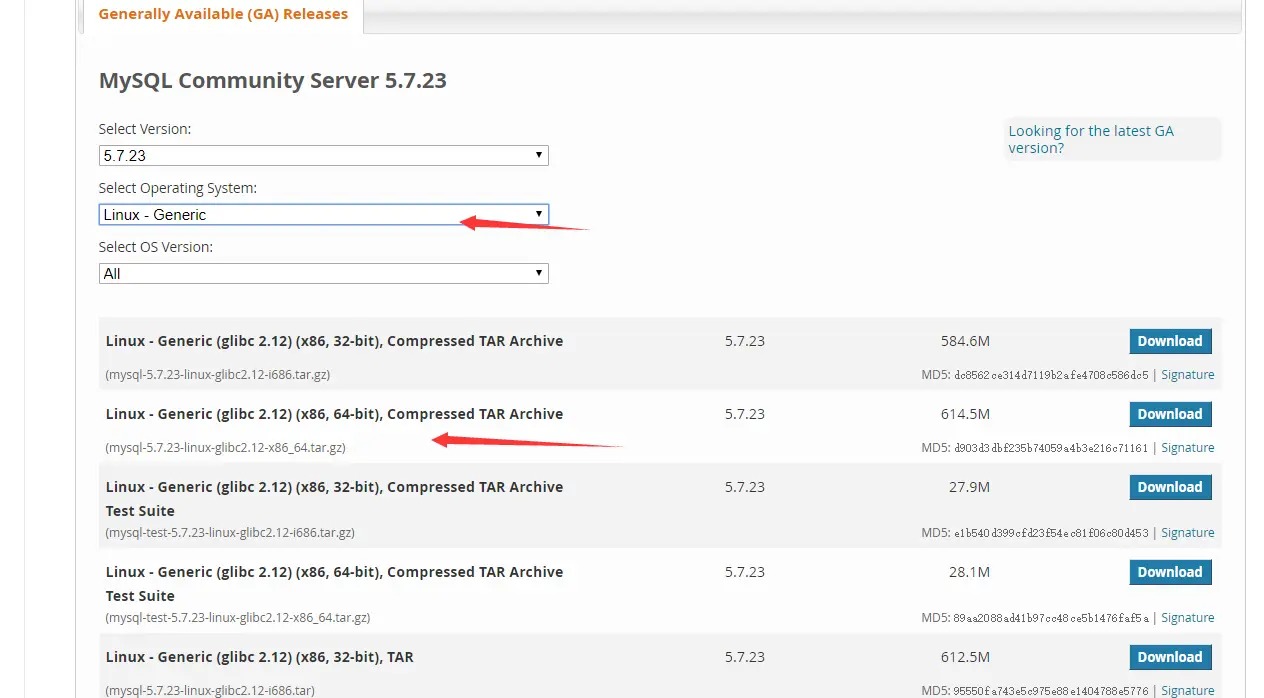1264x698 pixels.
Task: Select filename text mysql-test-5.7.23-linux-glibc2.12-i686.tar.gz
Action: click(230, 533)
